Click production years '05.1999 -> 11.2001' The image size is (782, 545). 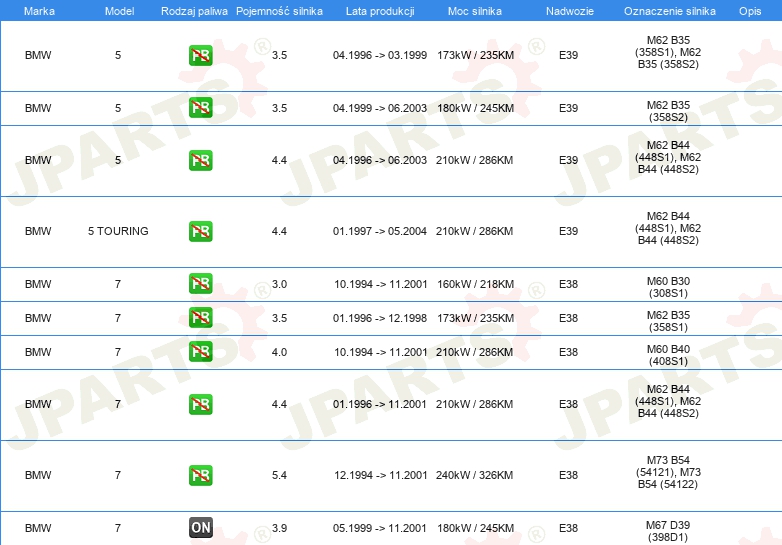click(x=380, y=528)
